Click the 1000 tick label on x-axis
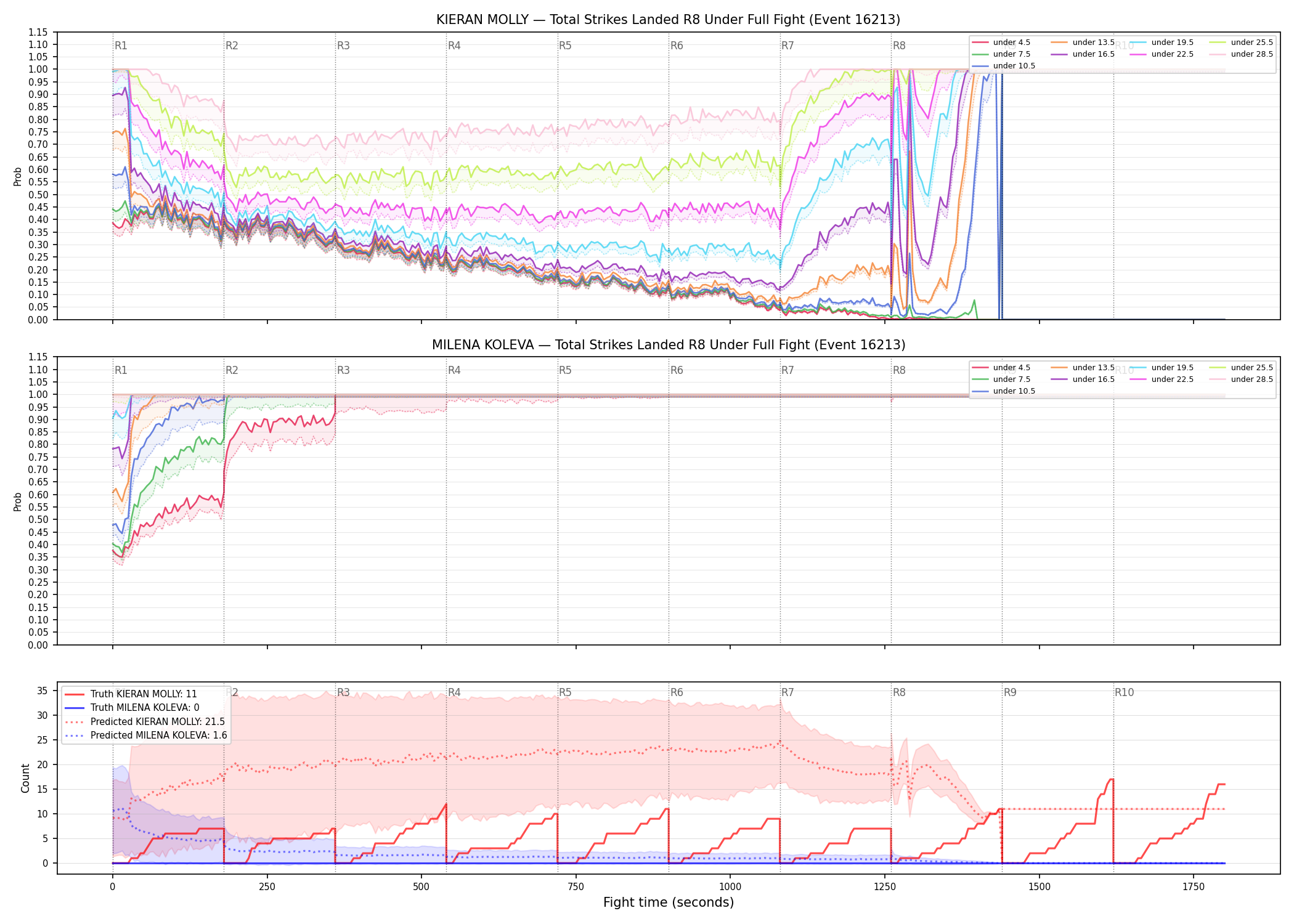Image resolution: width=1294 pixels, height=924 pixels. [x=730, y=887]
